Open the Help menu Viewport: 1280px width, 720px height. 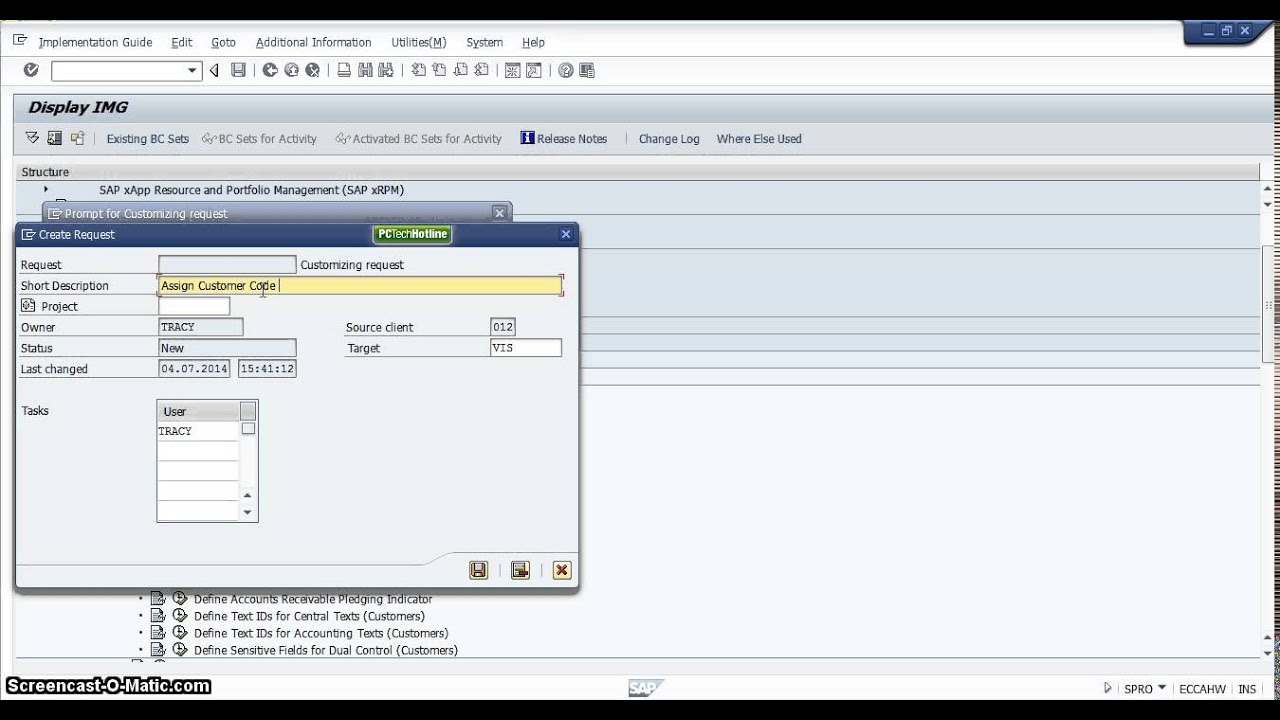point(533,42)
